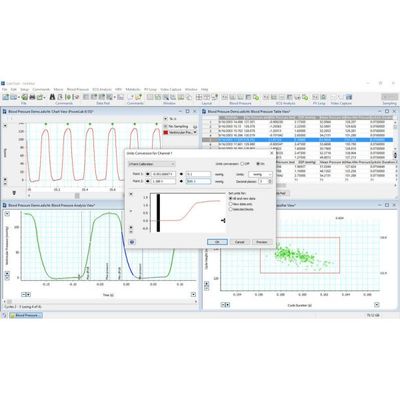Open the 2 Point Calibration dropdown
400x400 pixels.
tap(152, 164)
